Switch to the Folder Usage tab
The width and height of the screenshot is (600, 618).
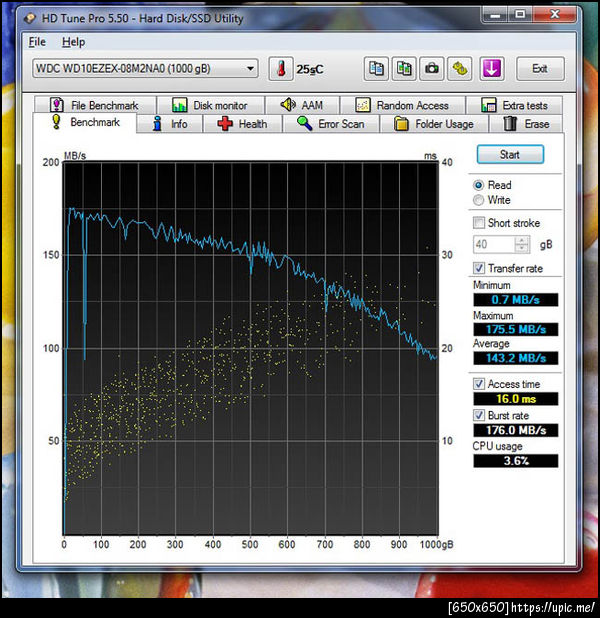tap(434, 124)
